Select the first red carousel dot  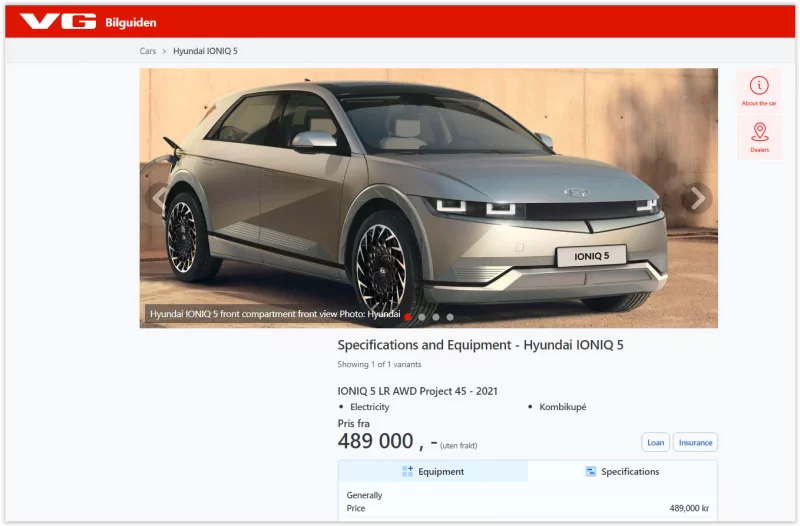pos(408,317)
